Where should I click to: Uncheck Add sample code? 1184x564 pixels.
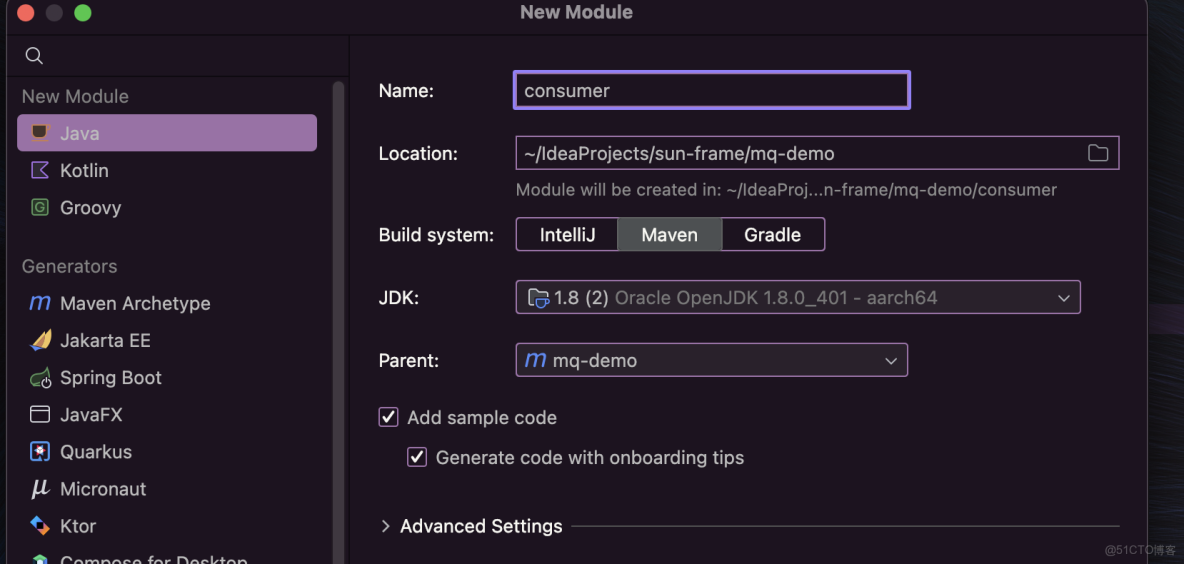[389, 417]
